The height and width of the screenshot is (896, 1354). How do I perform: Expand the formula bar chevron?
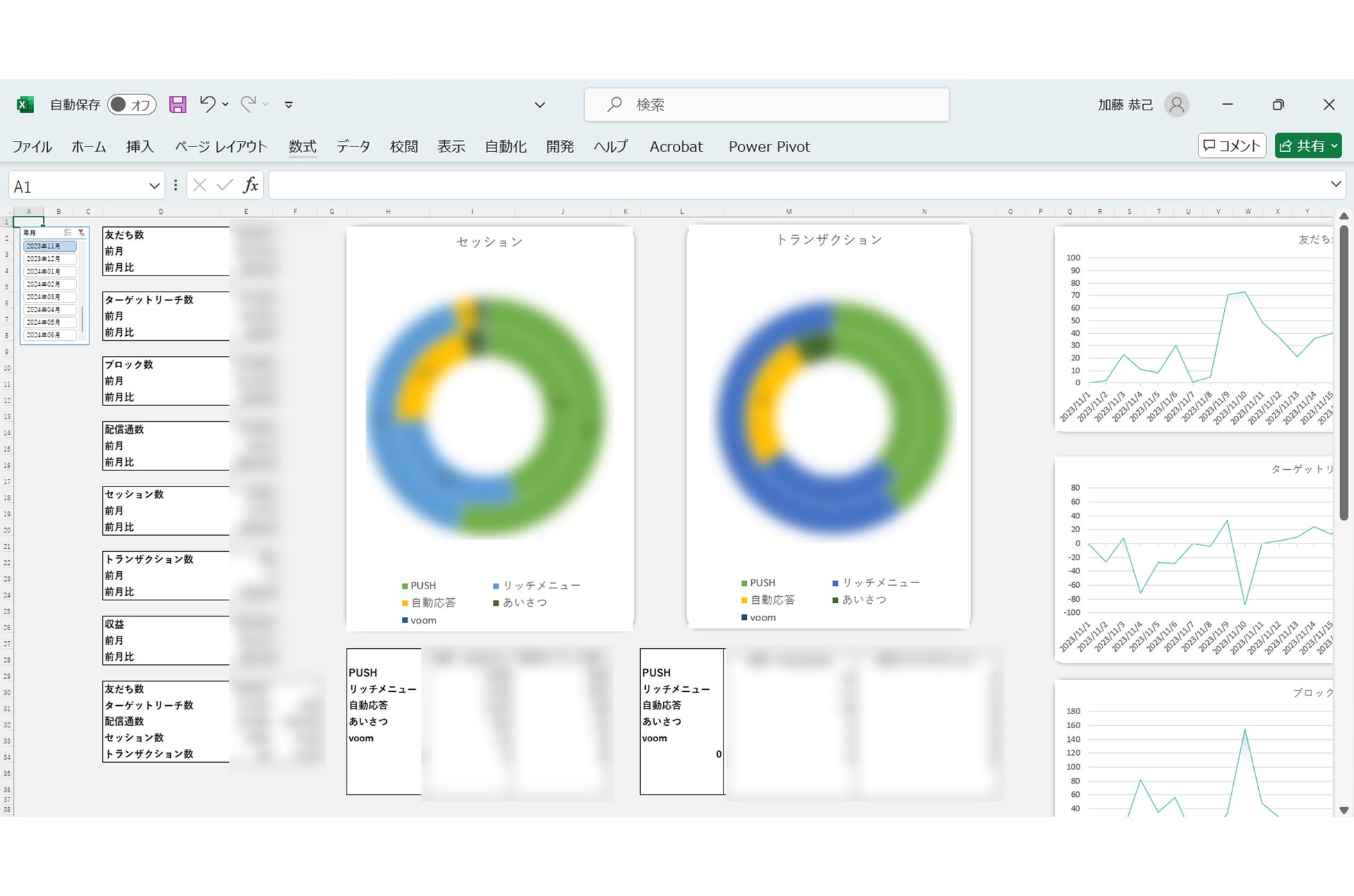point(1335,185)
